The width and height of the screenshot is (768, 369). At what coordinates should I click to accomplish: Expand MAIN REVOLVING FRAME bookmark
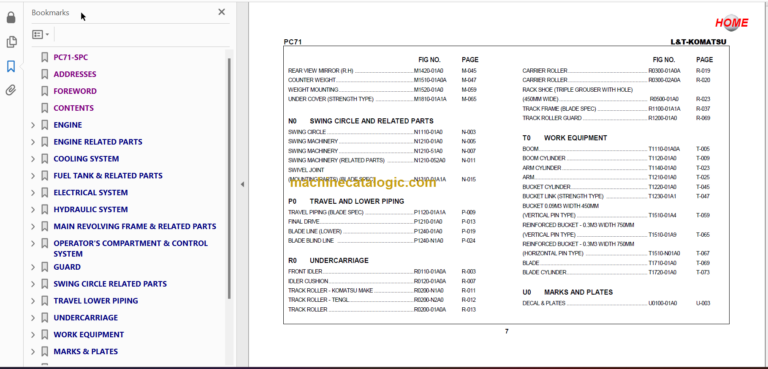(33, 226)
